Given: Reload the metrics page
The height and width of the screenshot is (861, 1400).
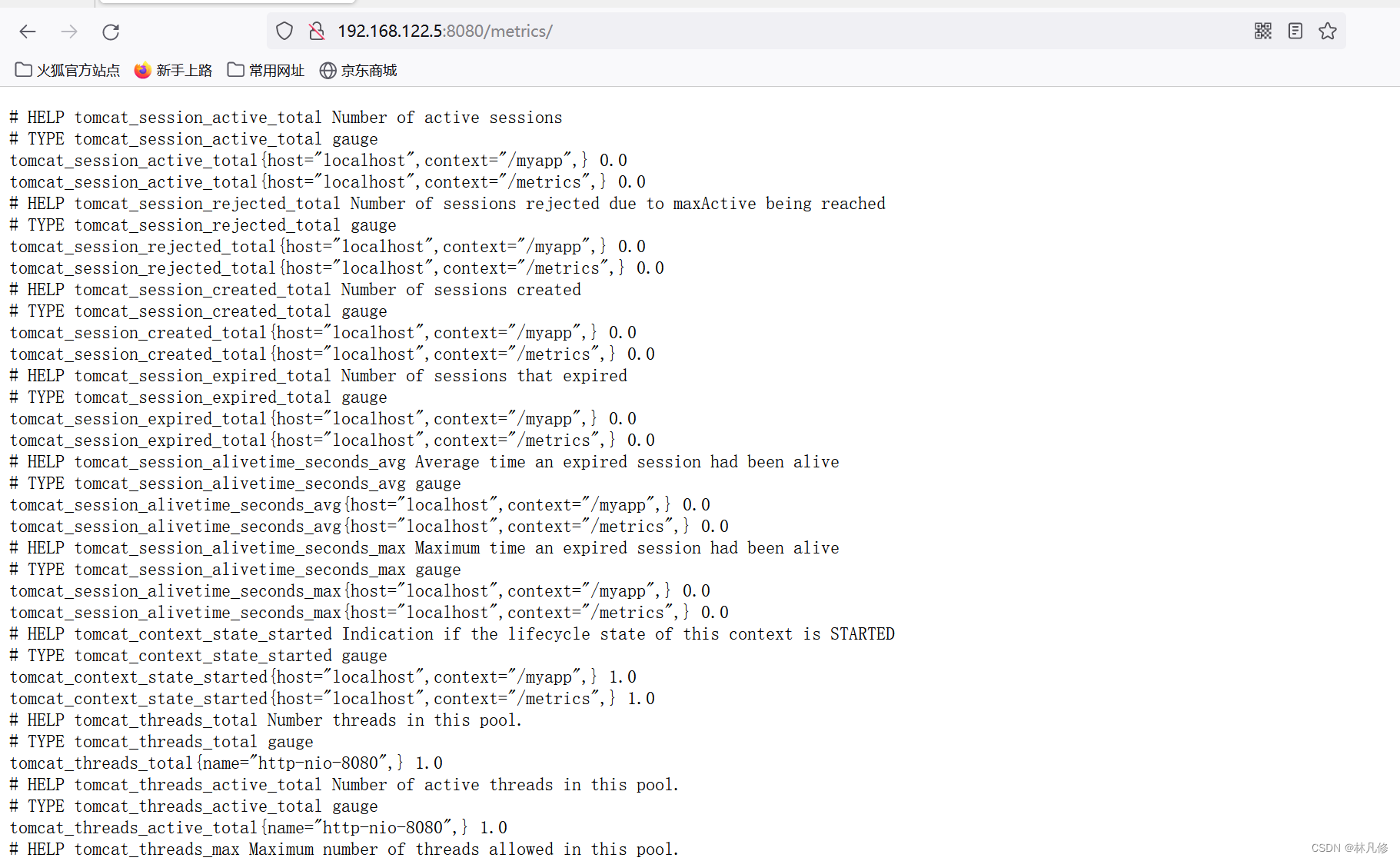Looking at the screenshot, I should (x=111, y=32).
